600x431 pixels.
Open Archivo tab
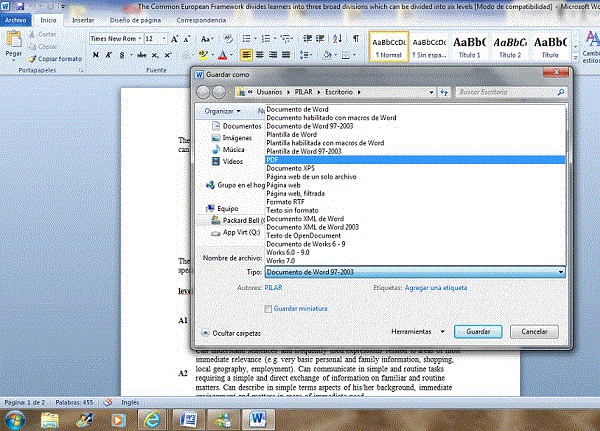point(16,20)
